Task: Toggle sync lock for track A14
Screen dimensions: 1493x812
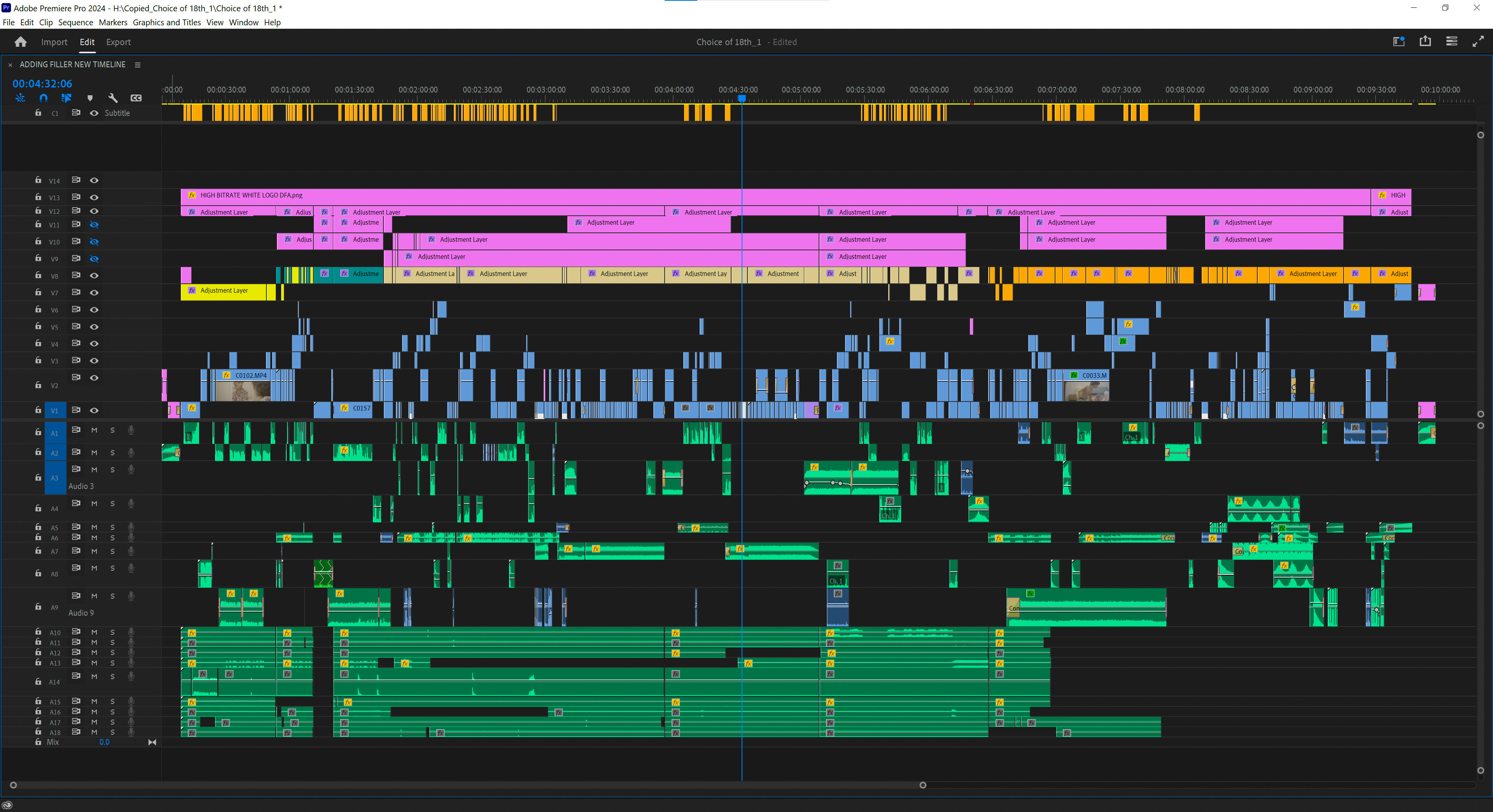Action: (x=76, y=676)
